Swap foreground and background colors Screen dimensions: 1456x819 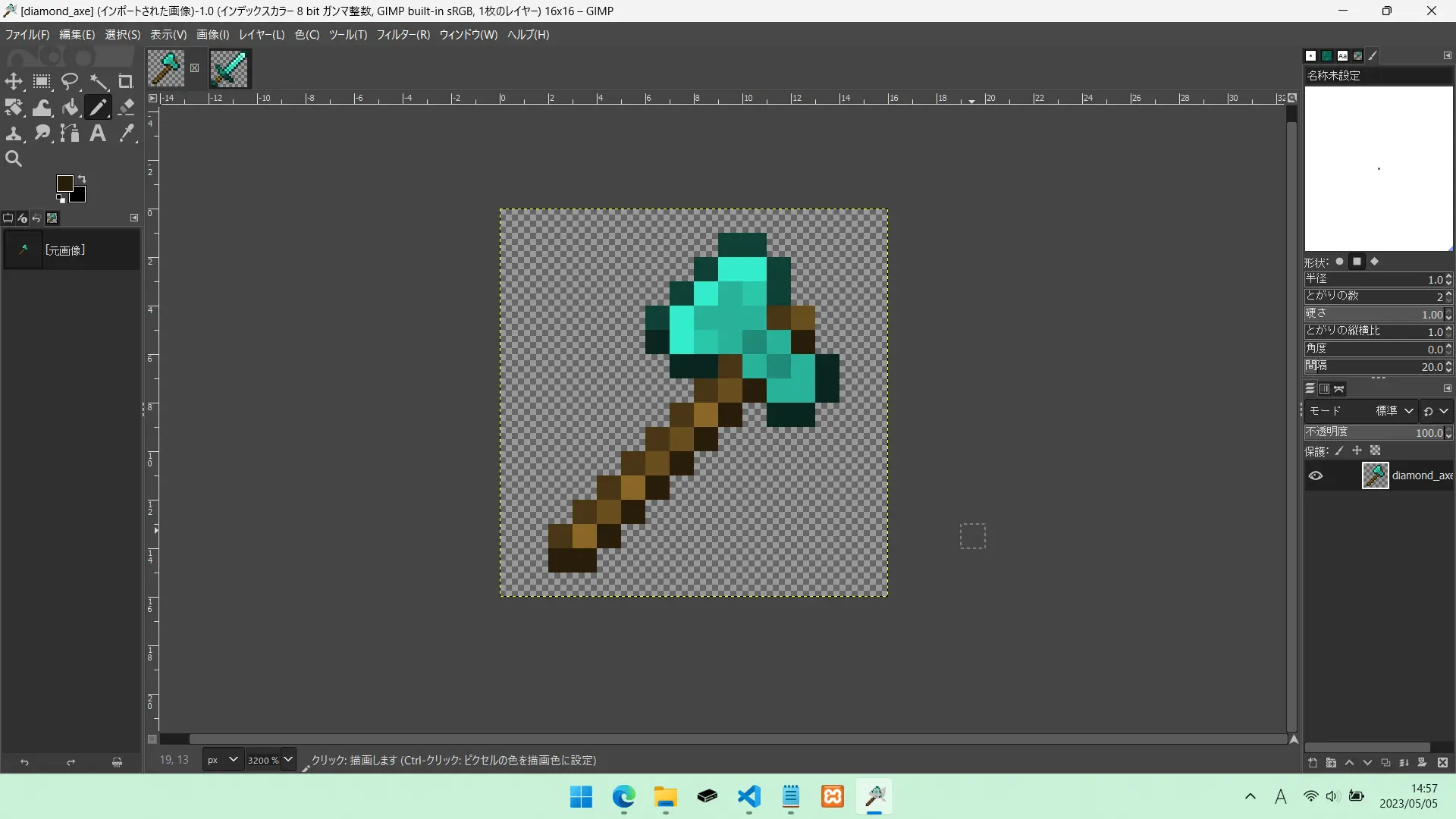point(82,179)
